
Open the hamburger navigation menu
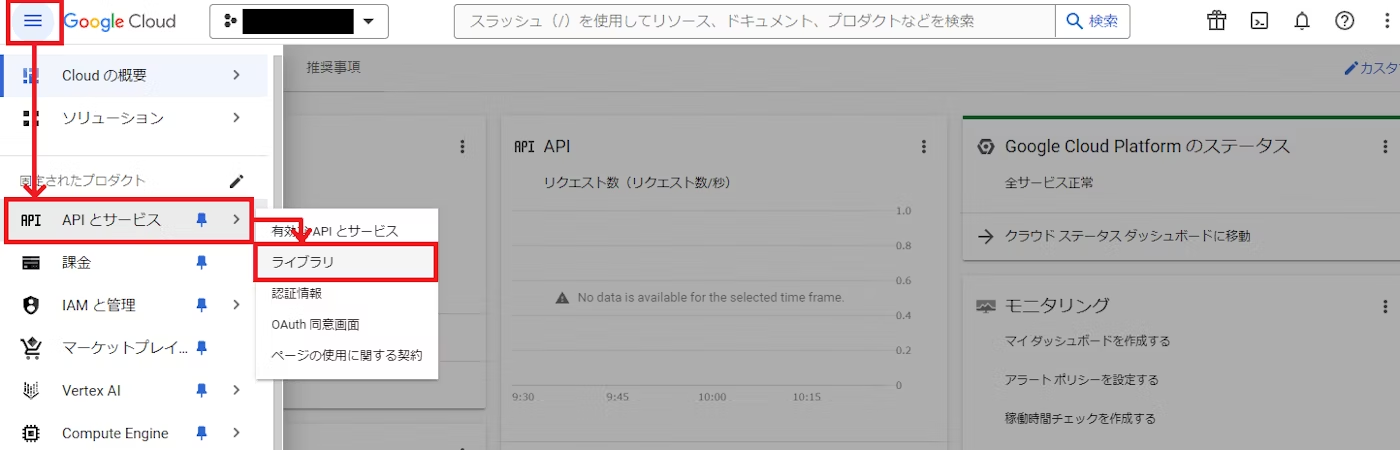tap(32, 21)
